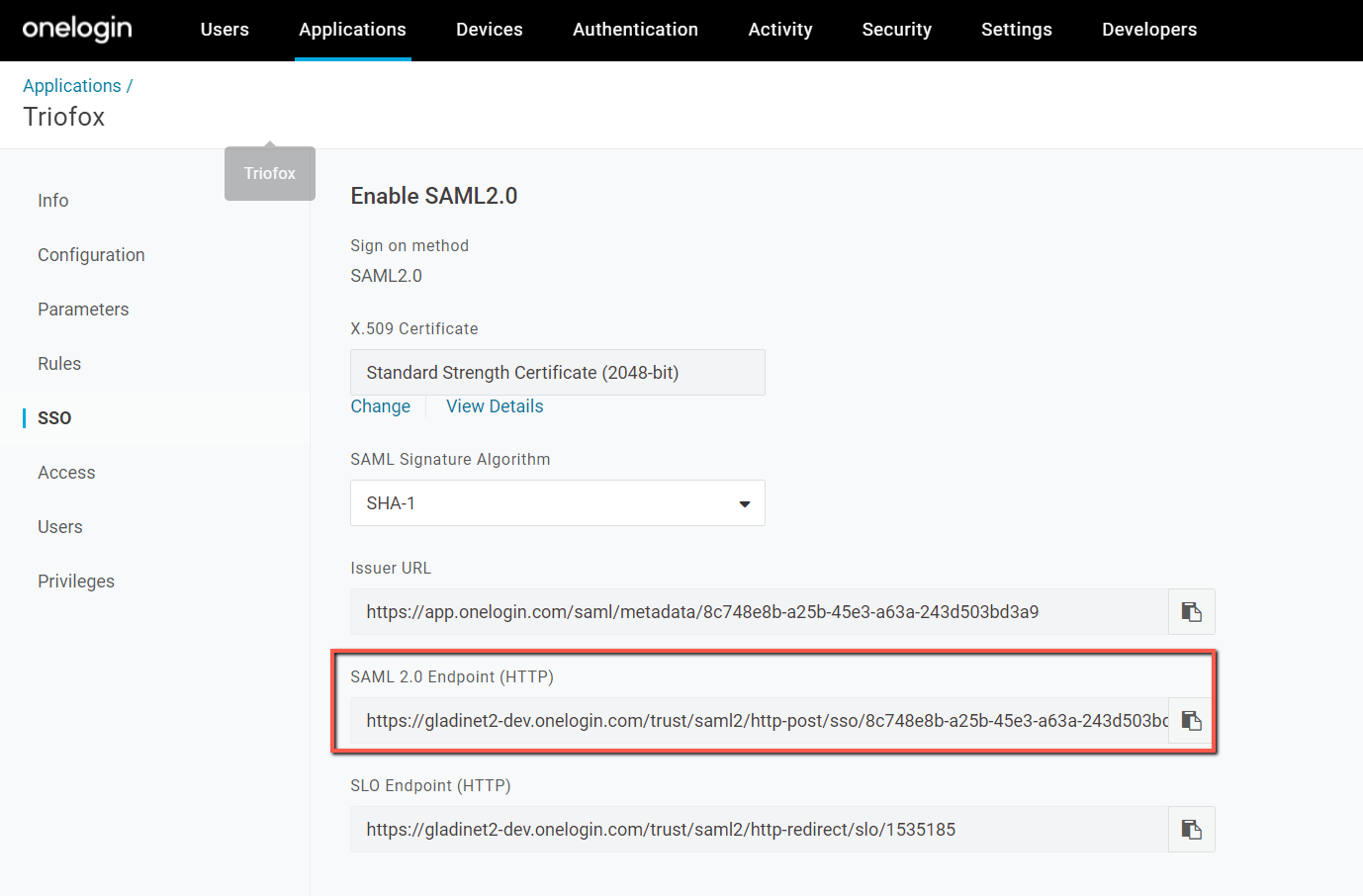Image resolution: width=1363 pixels, height=896 pixels.
Task: Open the Access sidebar tab
Action: coord(66,473)
